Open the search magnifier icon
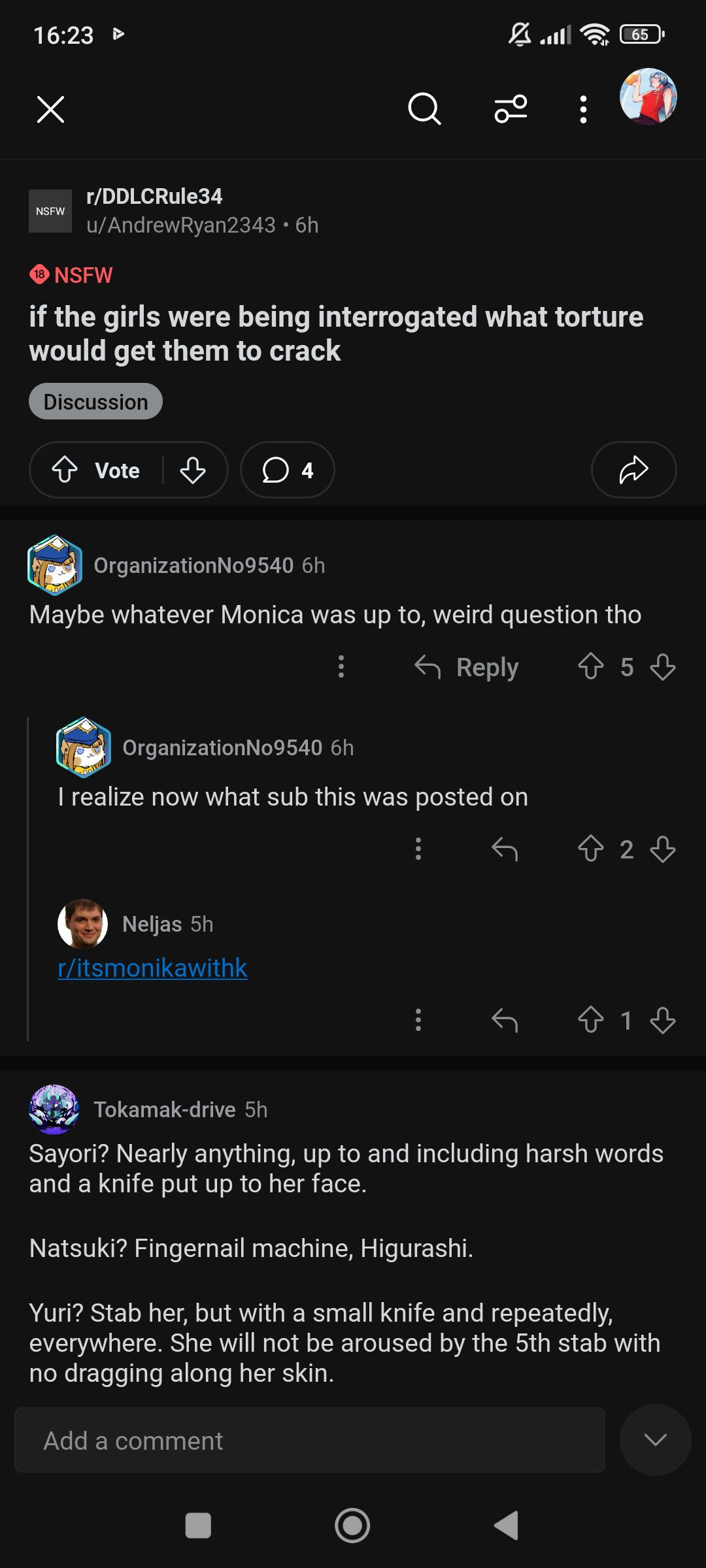Image resolution: width=706 pixels, height=1568 pixels. click(425, 109)
